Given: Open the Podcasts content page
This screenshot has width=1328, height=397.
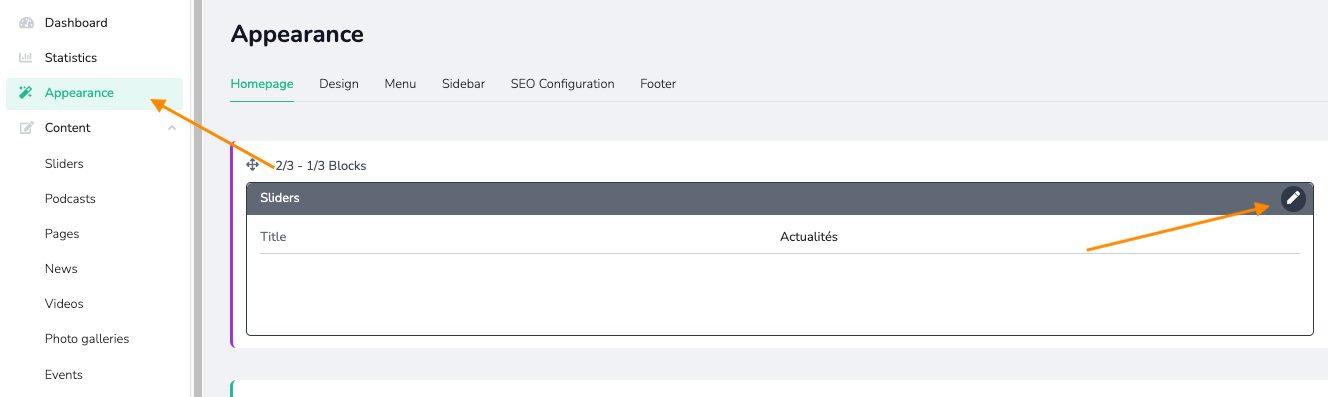Looking at the screenshot, I should 70,198.
